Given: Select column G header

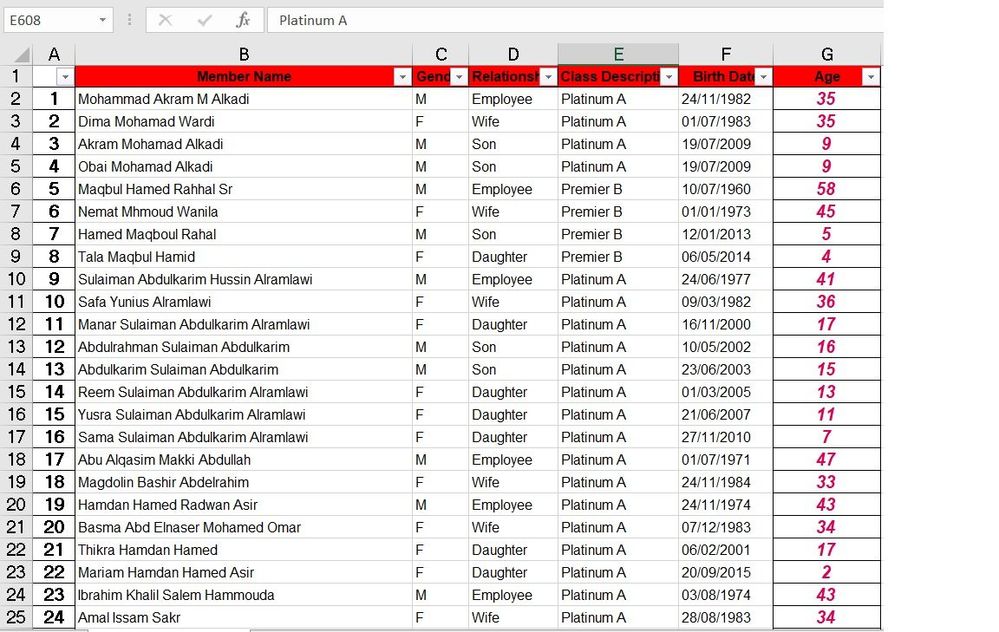Looking at the screenshot, I should 827,54.
